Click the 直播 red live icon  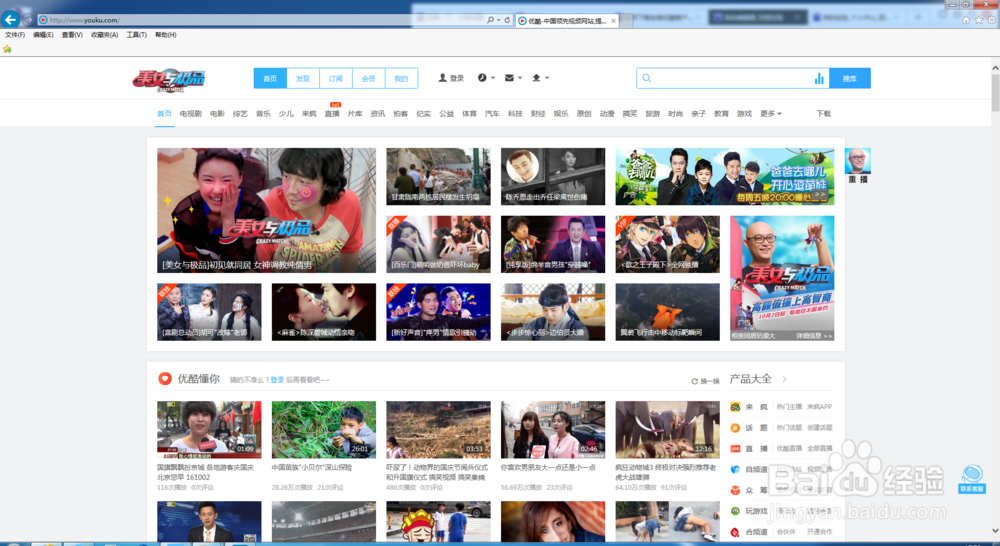[735, 448]
